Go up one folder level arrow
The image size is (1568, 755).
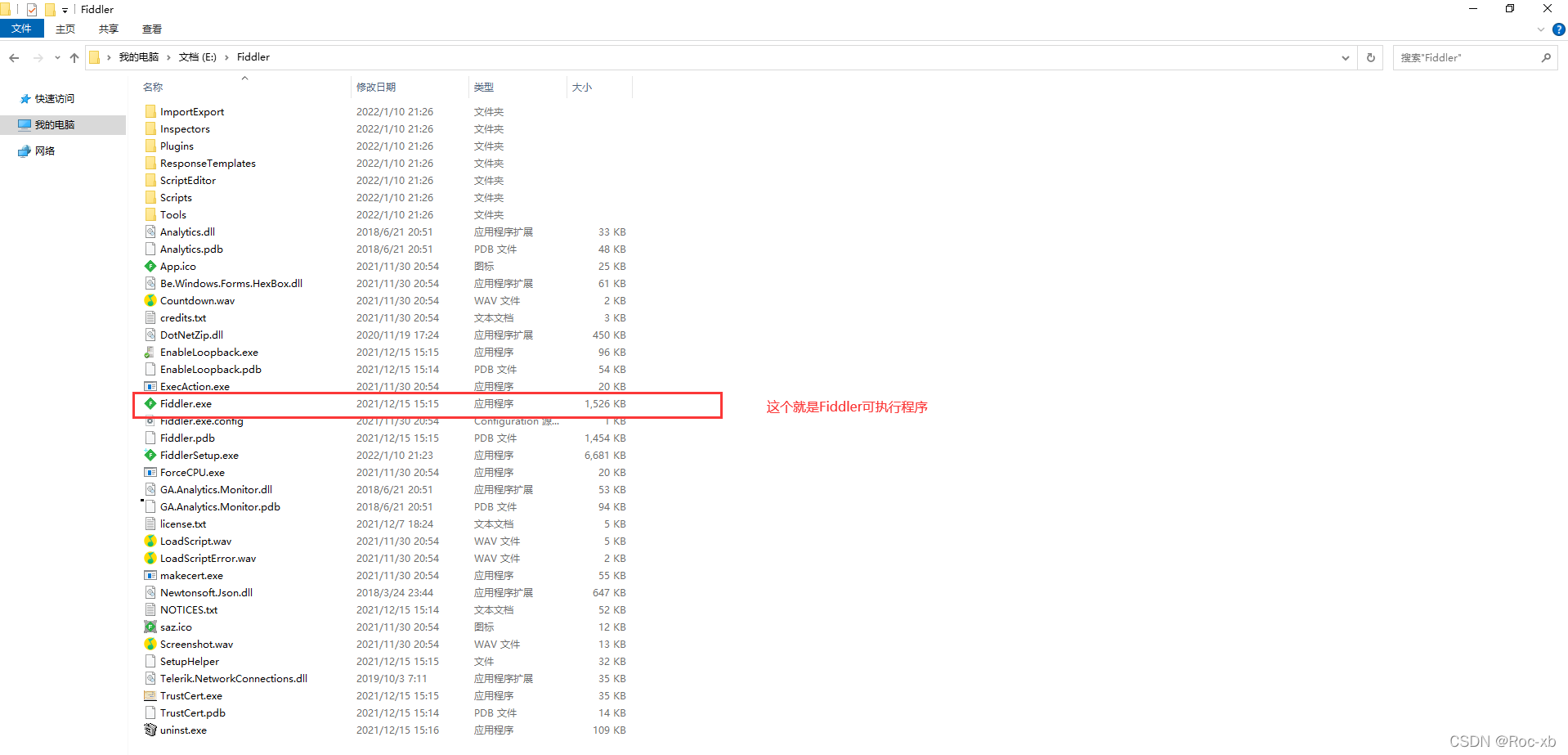[x=74, y=57]
